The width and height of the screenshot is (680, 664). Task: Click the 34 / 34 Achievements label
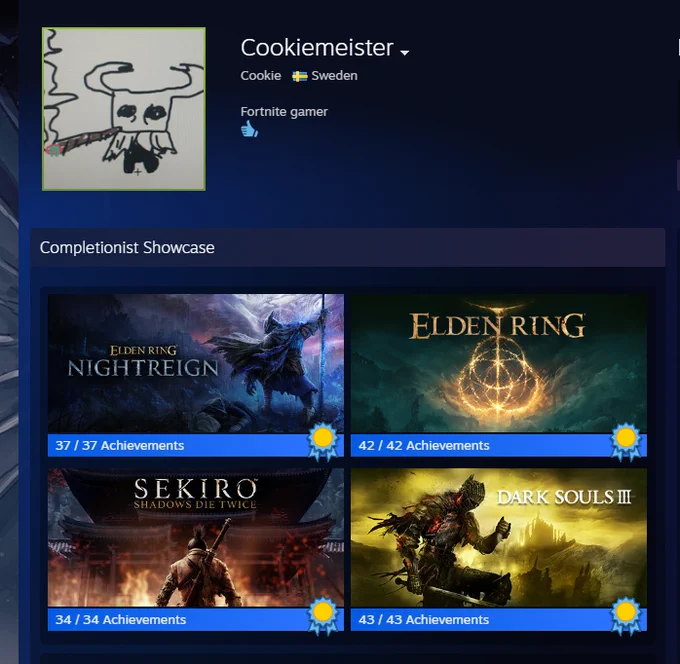(121, 619)
